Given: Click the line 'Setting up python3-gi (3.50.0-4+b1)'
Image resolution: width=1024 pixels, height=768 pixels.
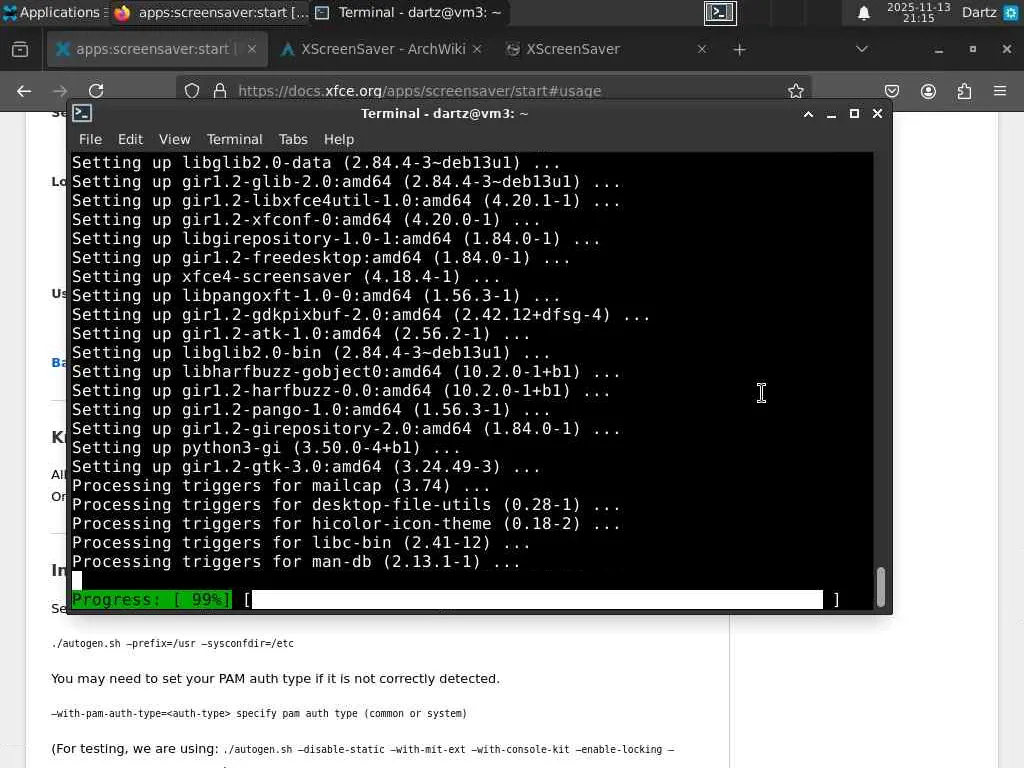Looking at the screenshot, I should [x=266, y=447].
